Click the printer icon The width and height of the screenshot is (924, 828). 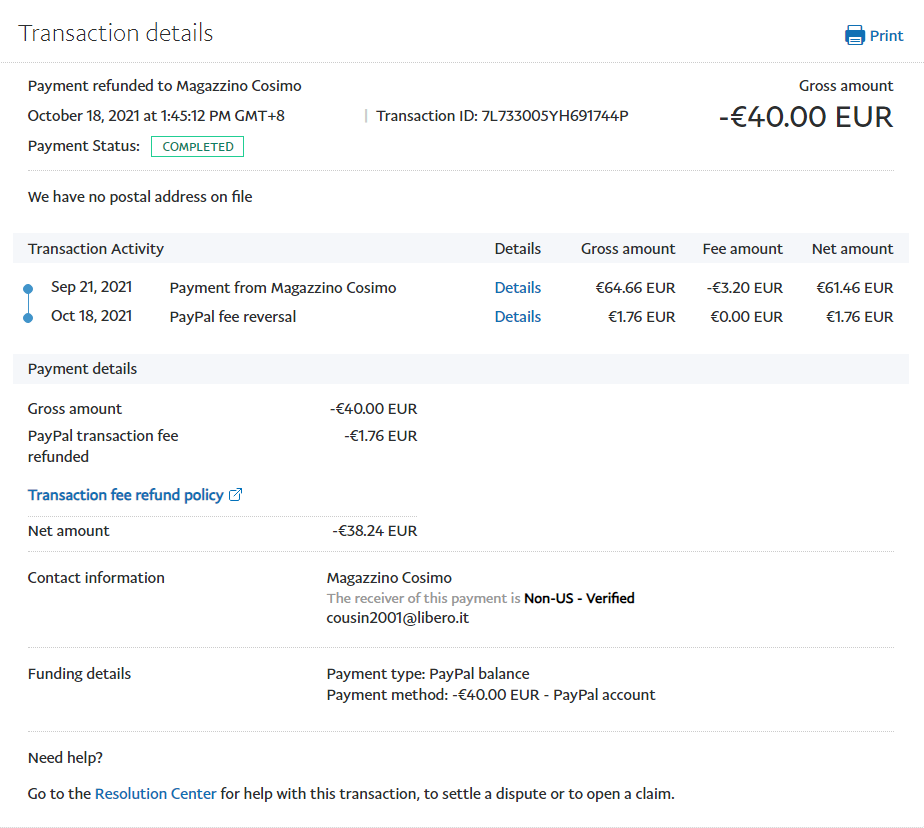(x=854, y=36)
